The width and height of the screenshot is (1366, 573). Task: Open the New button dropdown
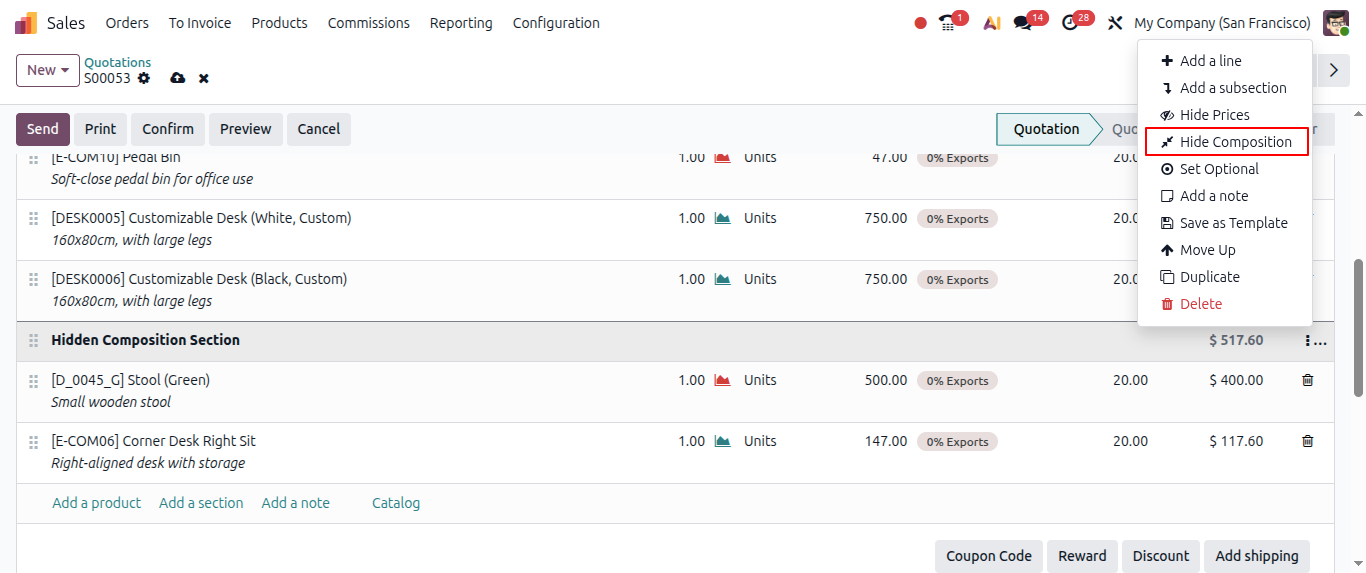(48, 70)
